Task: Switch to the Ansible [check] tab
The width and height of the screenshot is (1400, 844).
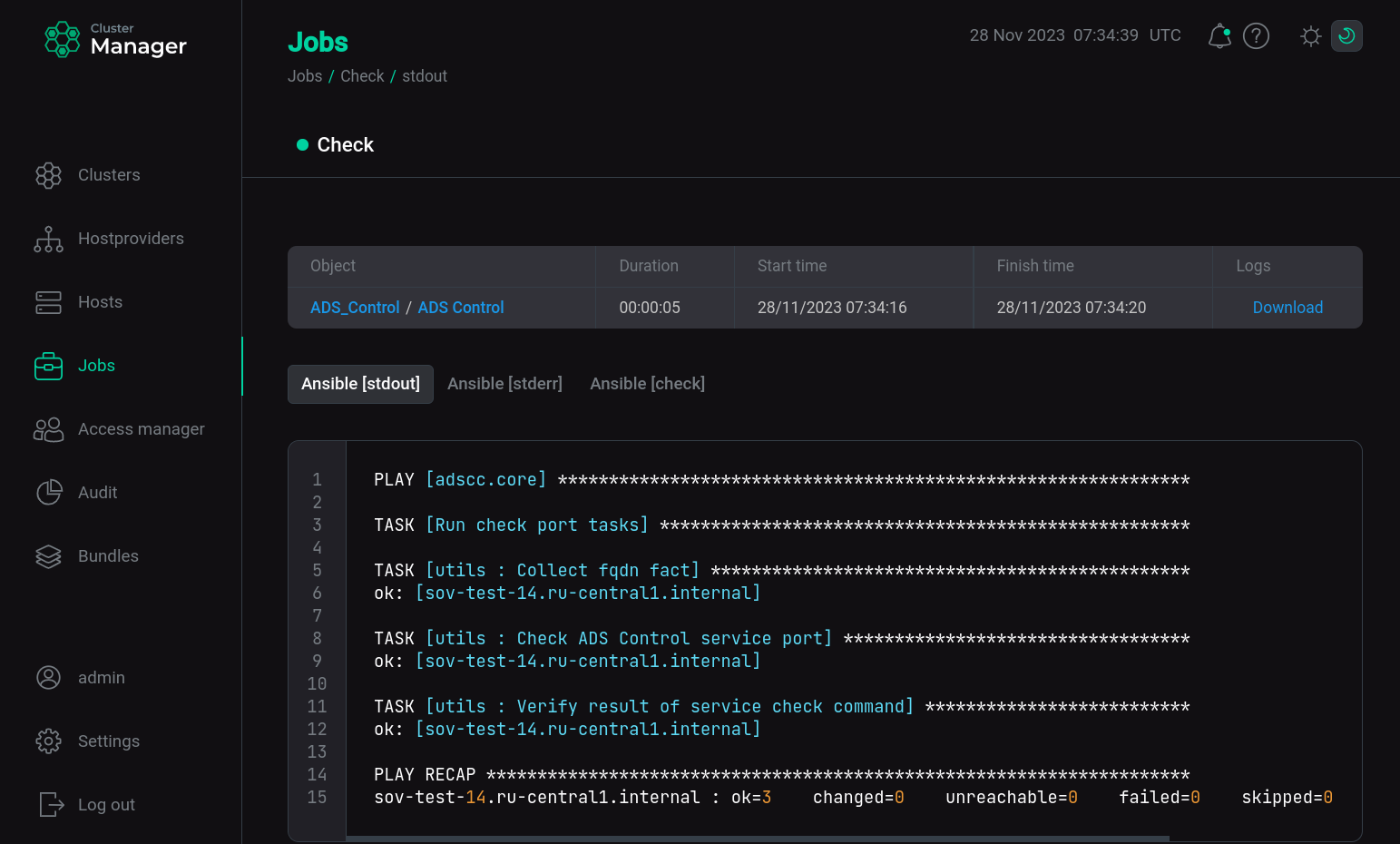Action: pyautogui.click(x=647, y=384)
